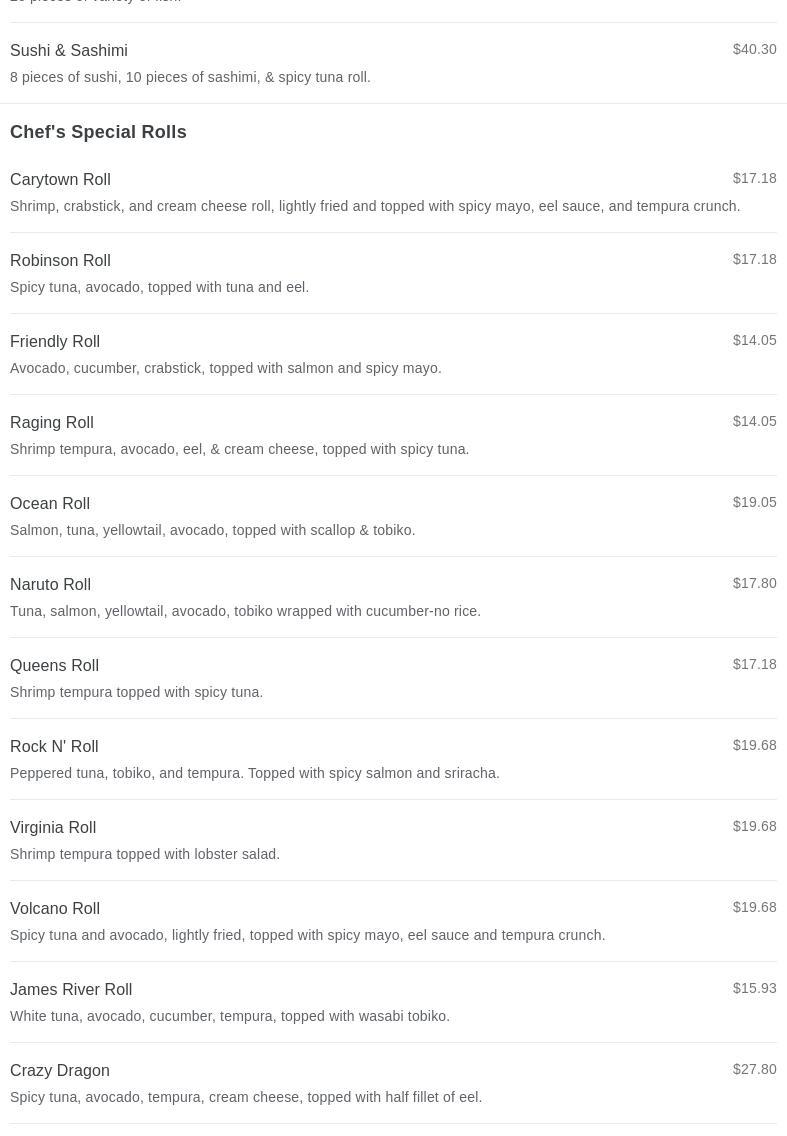The height and width of the screenshot is (1136, 787).
Task: Click the Crazy Dragon roll
Action: click(x=60, y=1071)
